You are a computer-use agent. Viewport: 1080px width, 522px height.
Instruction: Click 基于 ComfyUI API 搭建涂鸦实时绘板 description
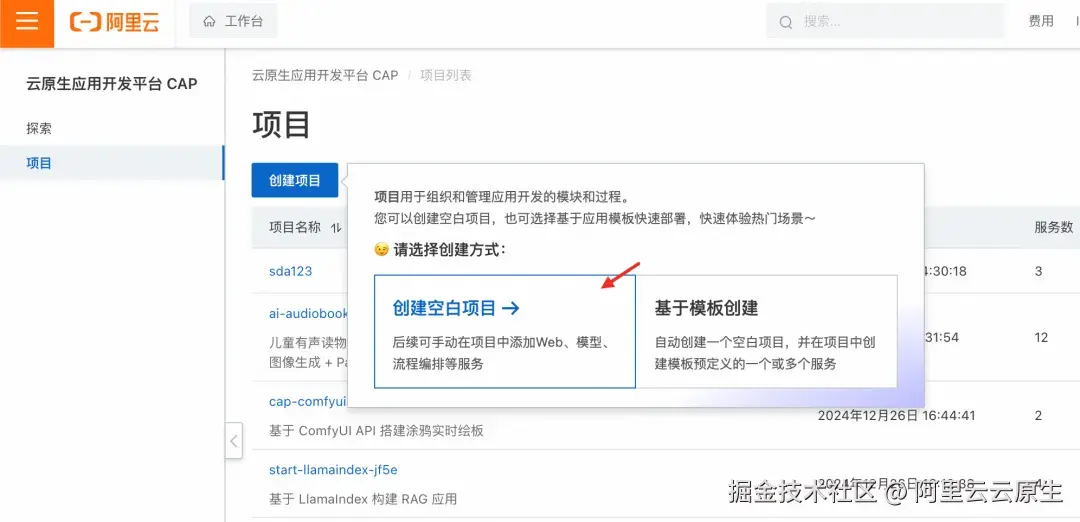tap(376, 431)
